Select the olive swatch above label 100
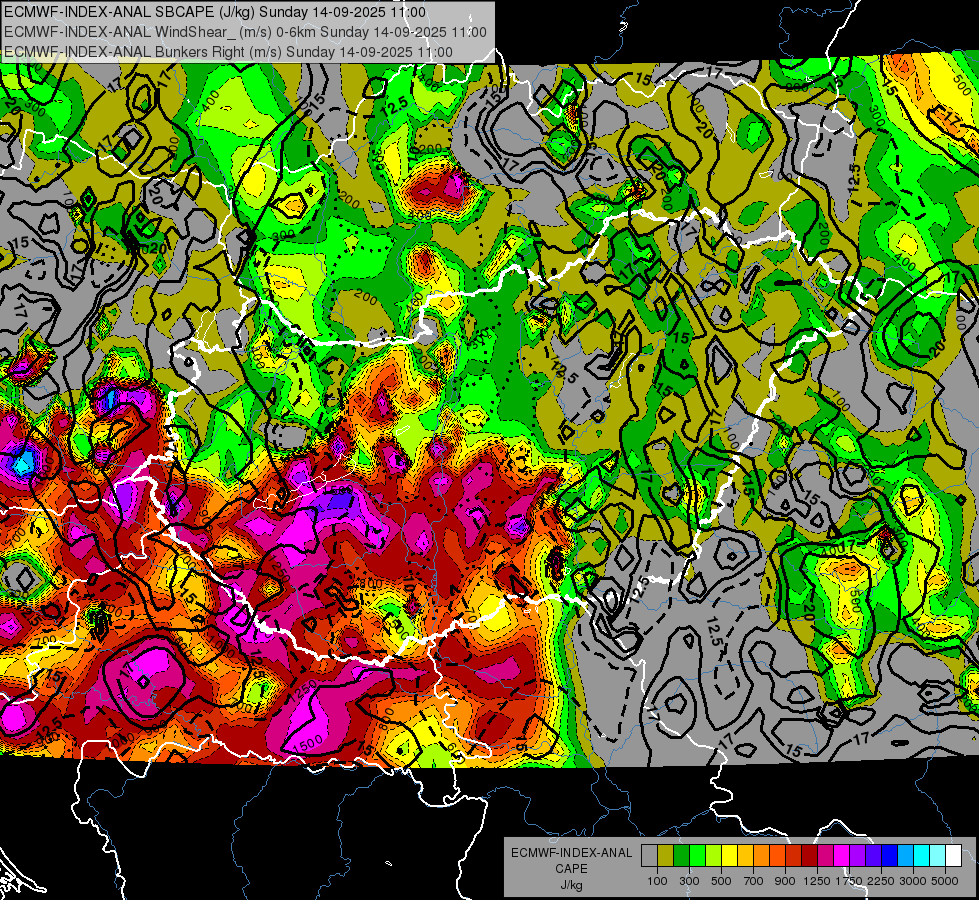Screen dimensions: 979x900 tap(666, 856)
